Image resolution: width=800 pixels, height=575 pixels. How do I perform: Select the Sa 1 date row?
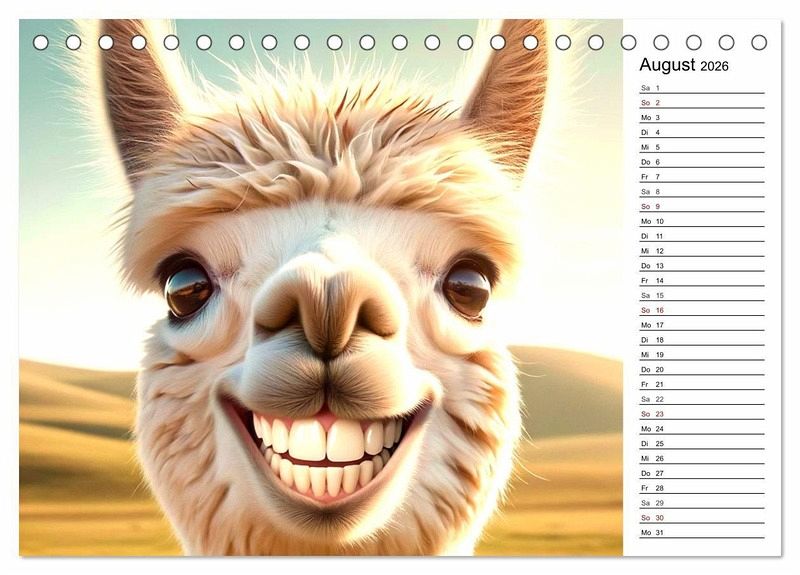click(701, 88)
